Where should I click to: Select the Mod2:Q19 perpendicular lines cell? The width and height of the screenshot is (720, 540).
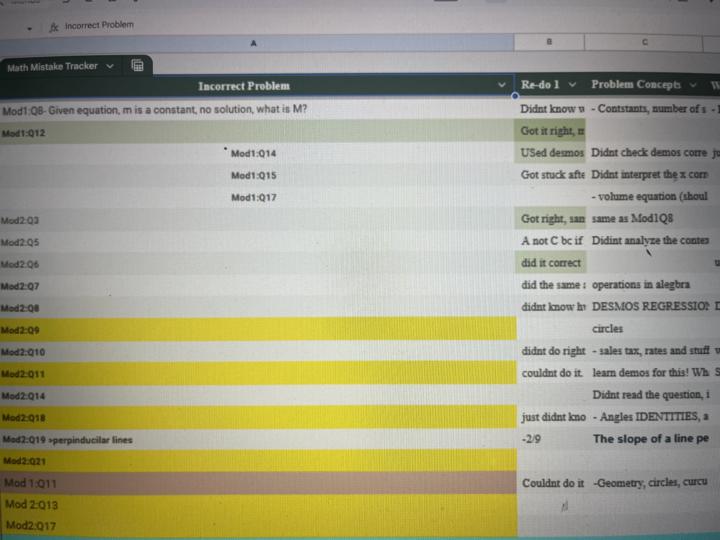tap(258, 439)
